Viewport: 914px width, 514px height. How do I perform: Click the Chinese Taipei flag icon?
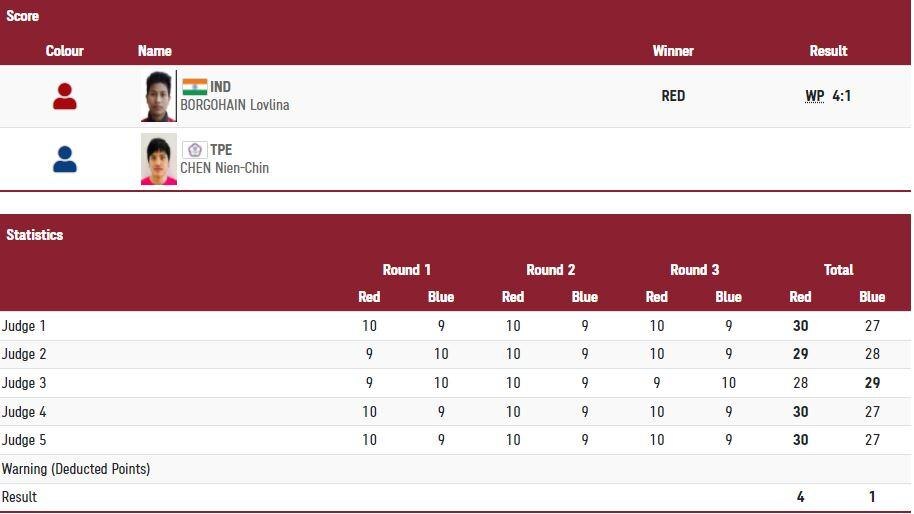194,150
